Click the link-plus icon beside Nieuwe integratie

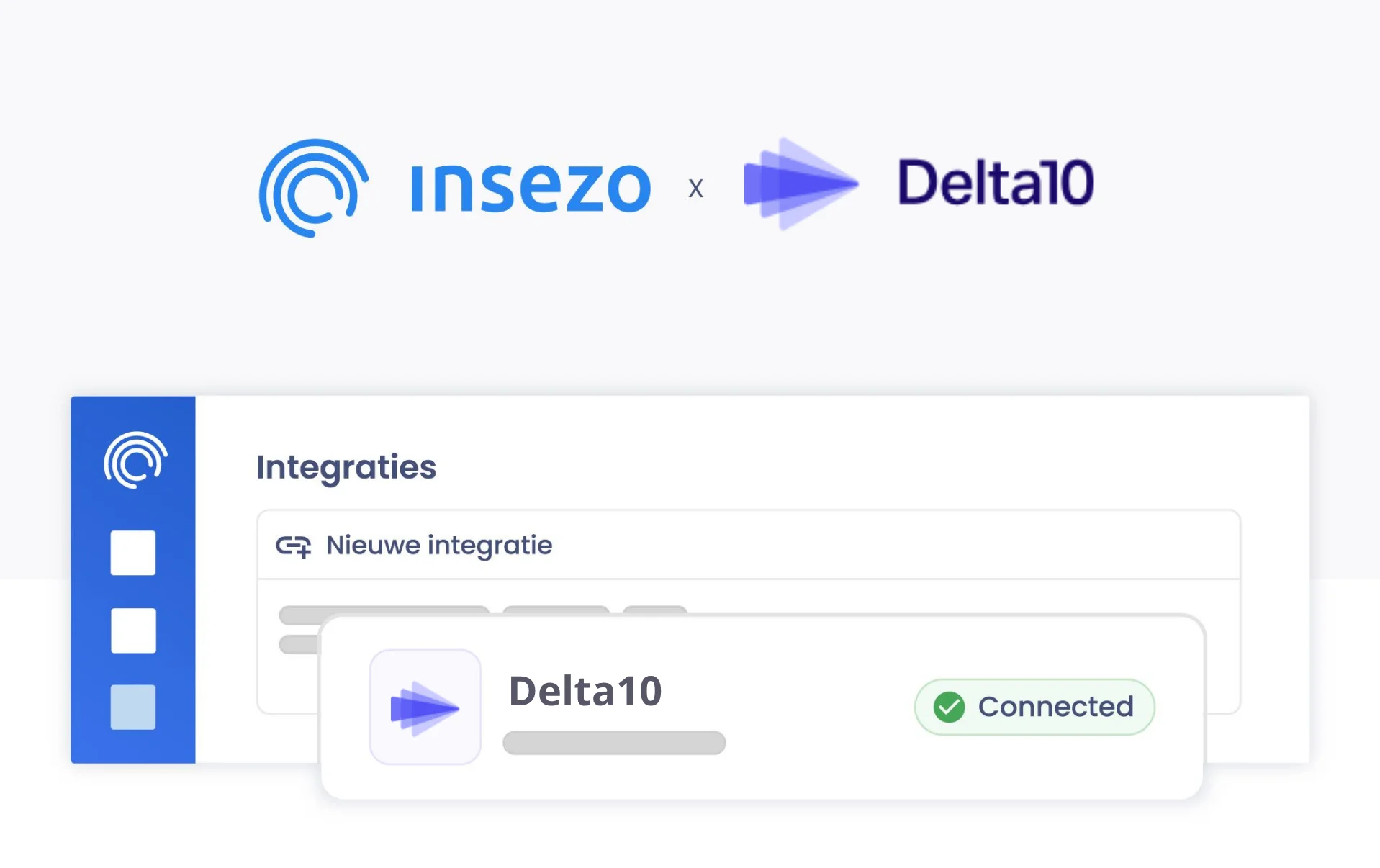[x=293, y=546]
